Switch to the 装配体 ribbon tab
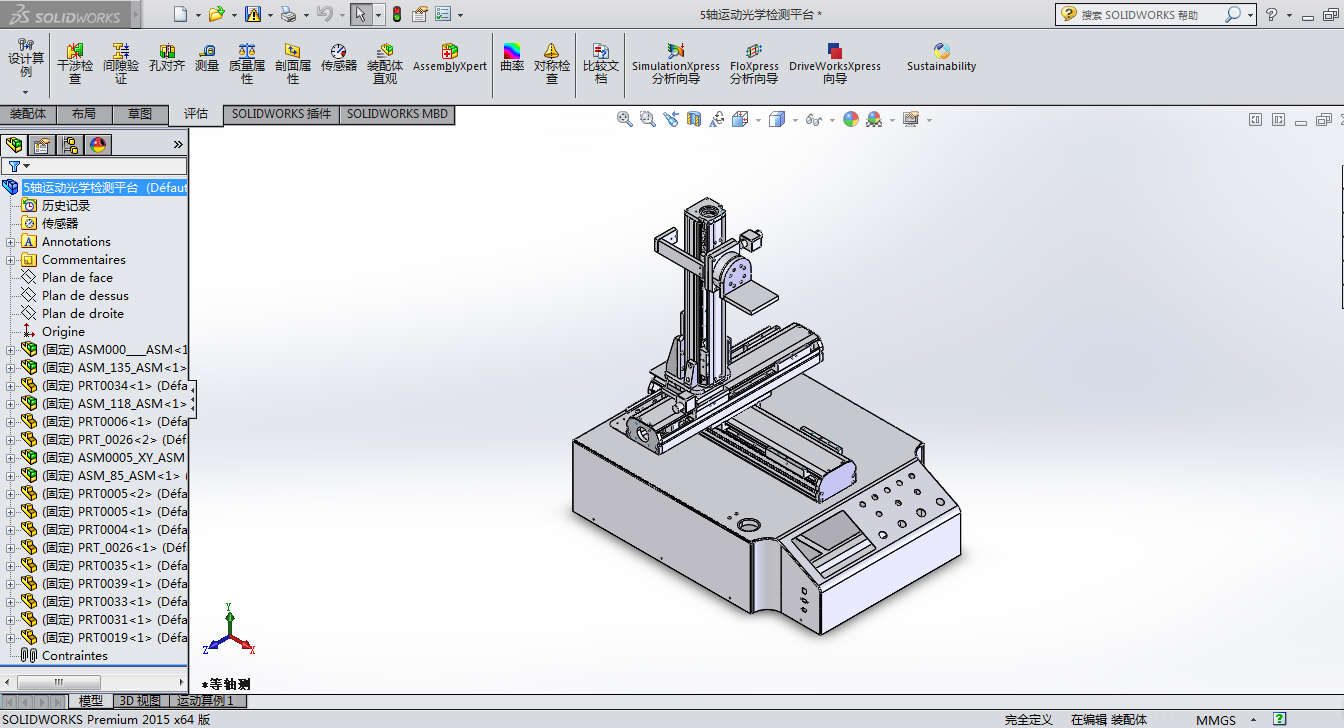 (x=28, y=114)
